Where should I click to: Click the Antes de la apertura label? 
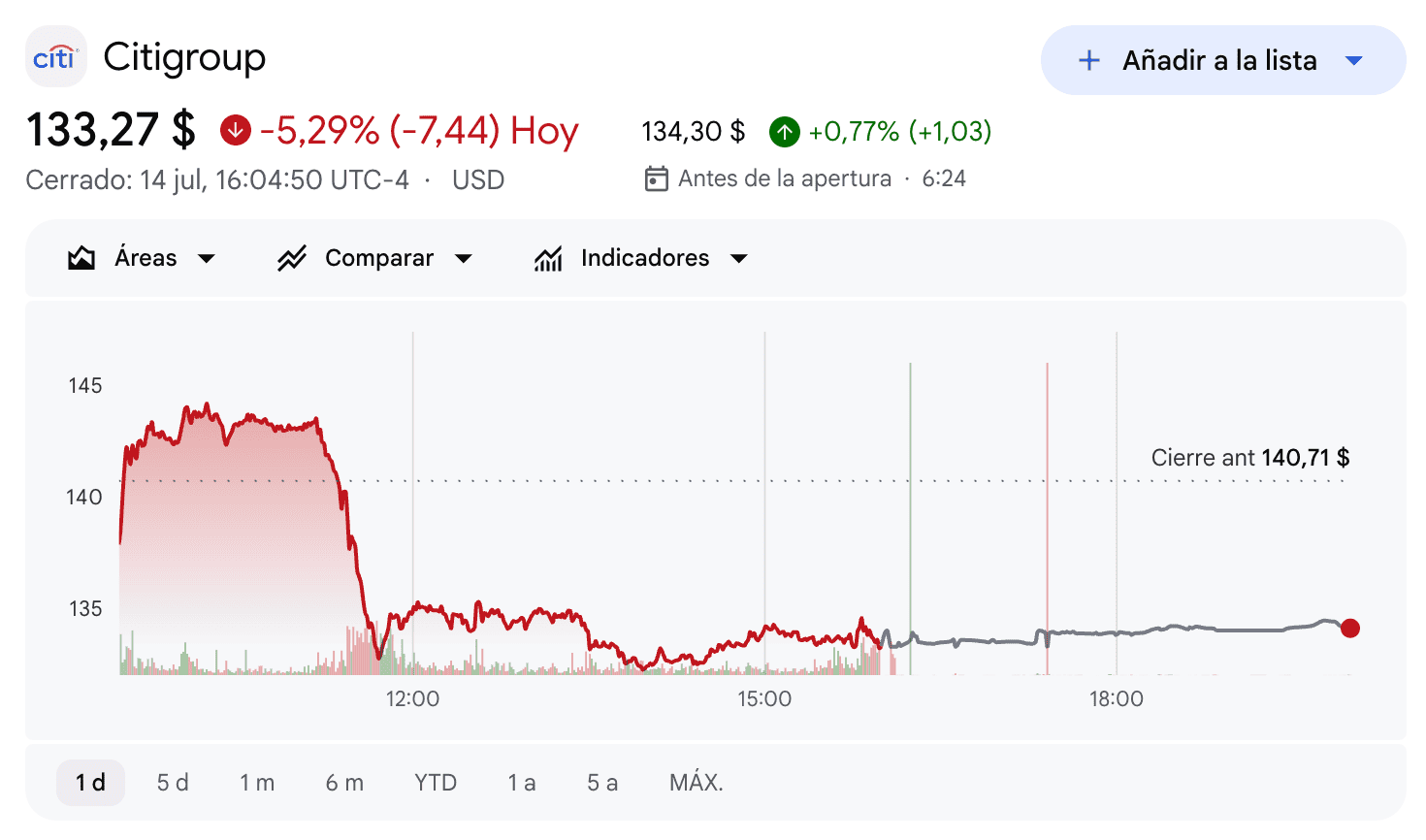[785, 178]
